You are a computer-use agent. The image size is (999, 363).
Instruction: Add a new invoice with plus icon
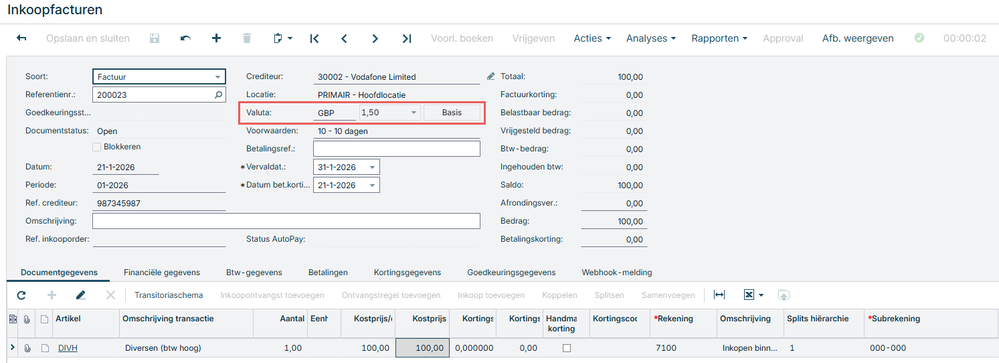216,38
